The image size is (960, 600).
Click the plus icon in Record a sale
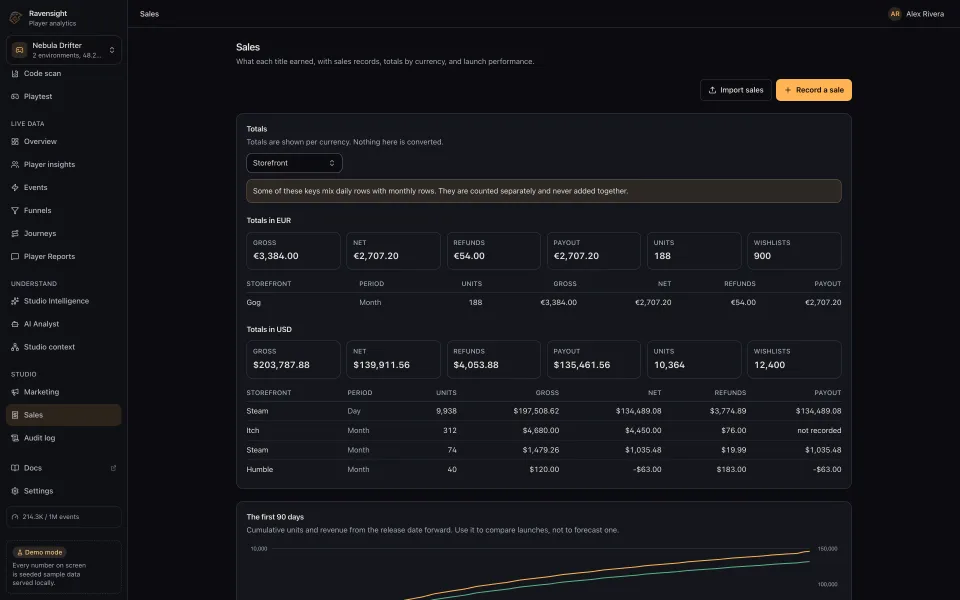point(787,90)
